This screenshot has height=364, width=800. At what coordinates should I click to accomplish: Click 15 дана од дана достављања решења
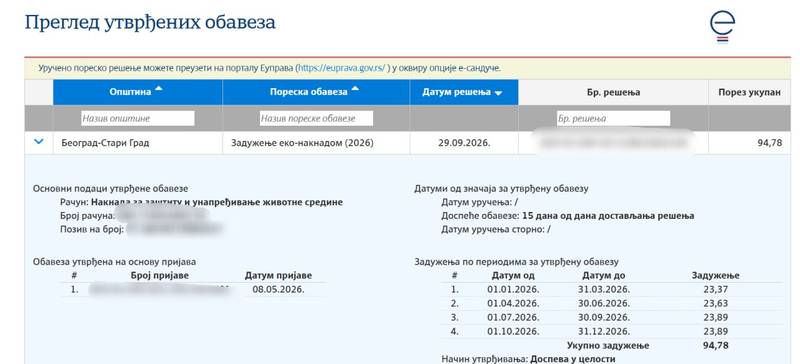pos(608,216)
